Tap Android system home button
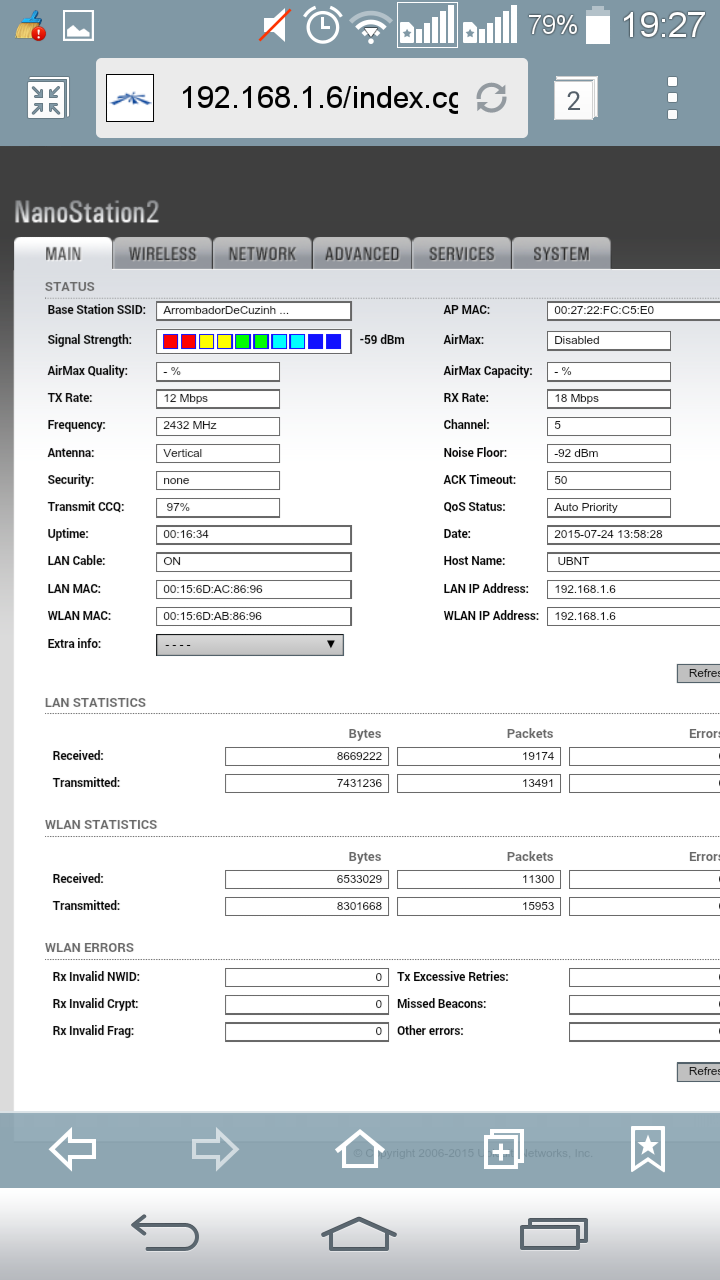The height and width of the screenshot is (1280, 720). point(359,1233)
